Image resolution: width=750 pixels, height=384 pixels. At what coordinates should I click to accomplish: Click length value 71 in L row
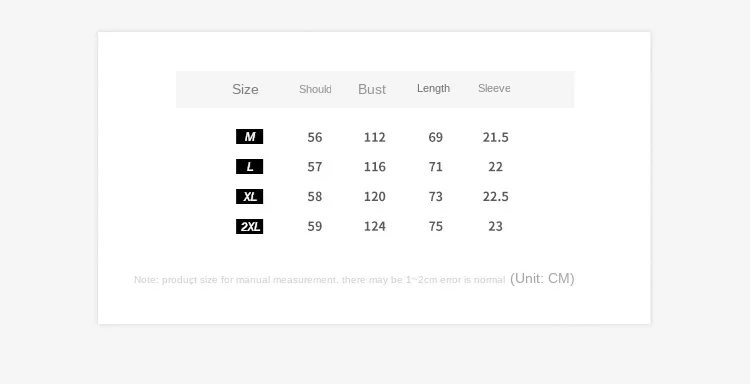click(435, 167)
